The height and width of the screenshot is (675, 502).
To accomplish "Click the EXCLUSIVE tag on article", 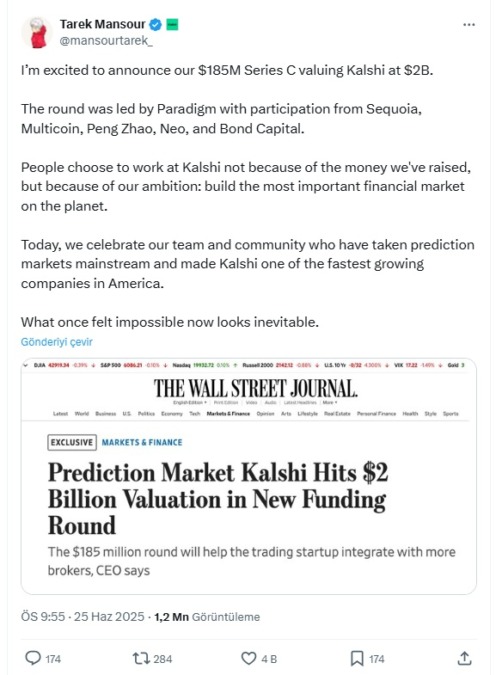I will [72, 442].
